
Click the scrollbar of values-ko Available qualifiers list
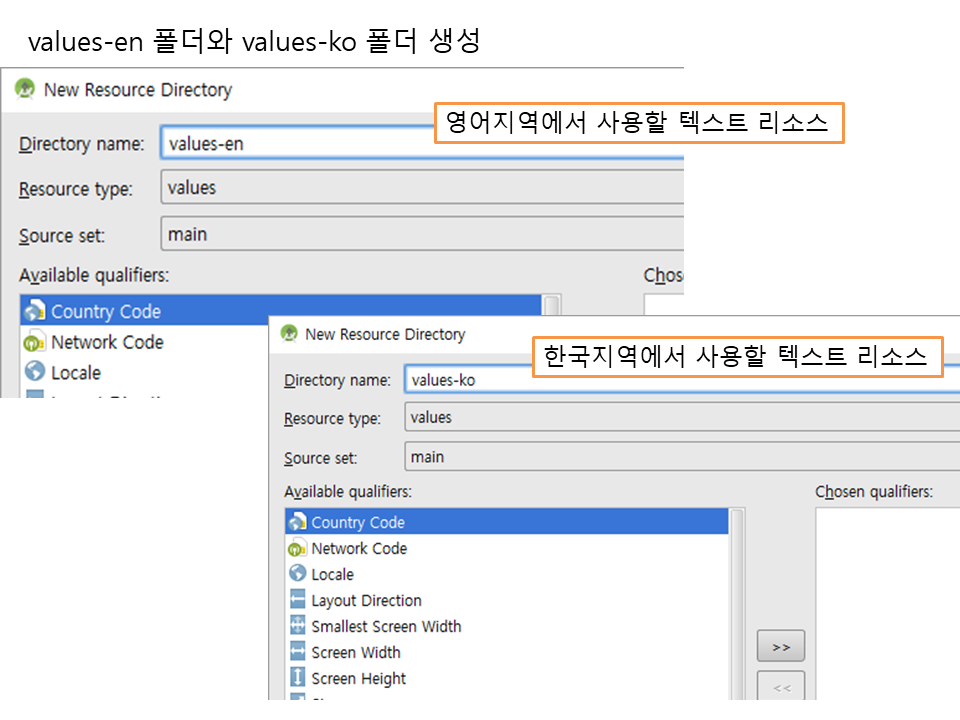click(737, 600)
